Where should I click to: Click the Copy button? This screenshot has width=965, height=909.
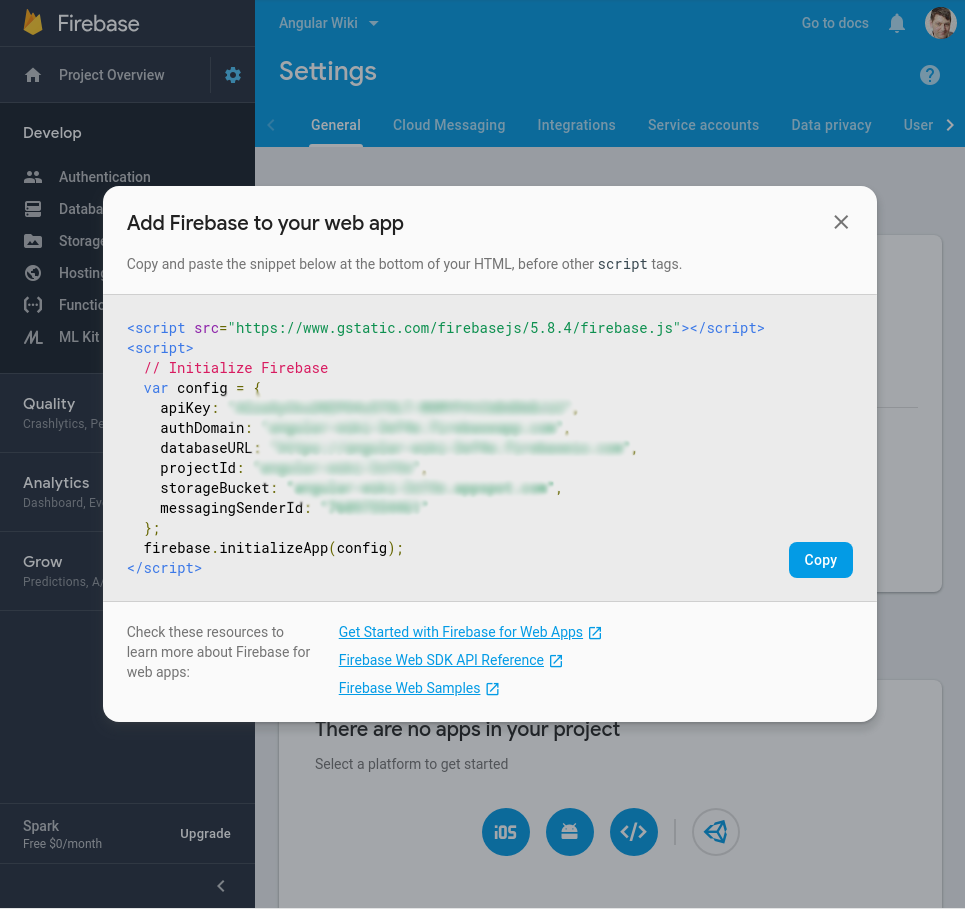pyautogui.click(x=820, y=560)
